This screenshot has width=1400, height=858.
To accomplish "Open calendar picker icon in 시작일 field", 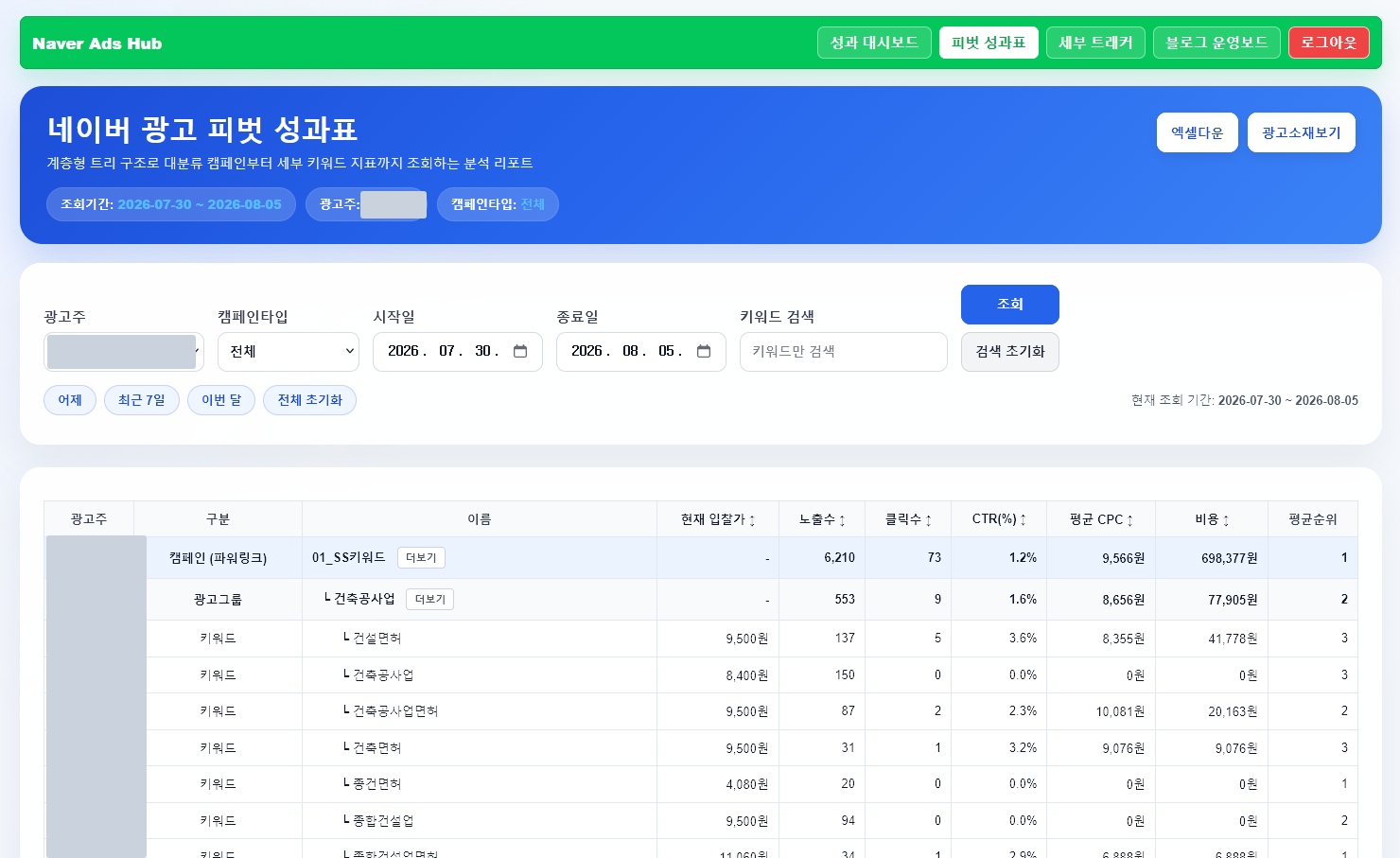I will tap(520, 351).
